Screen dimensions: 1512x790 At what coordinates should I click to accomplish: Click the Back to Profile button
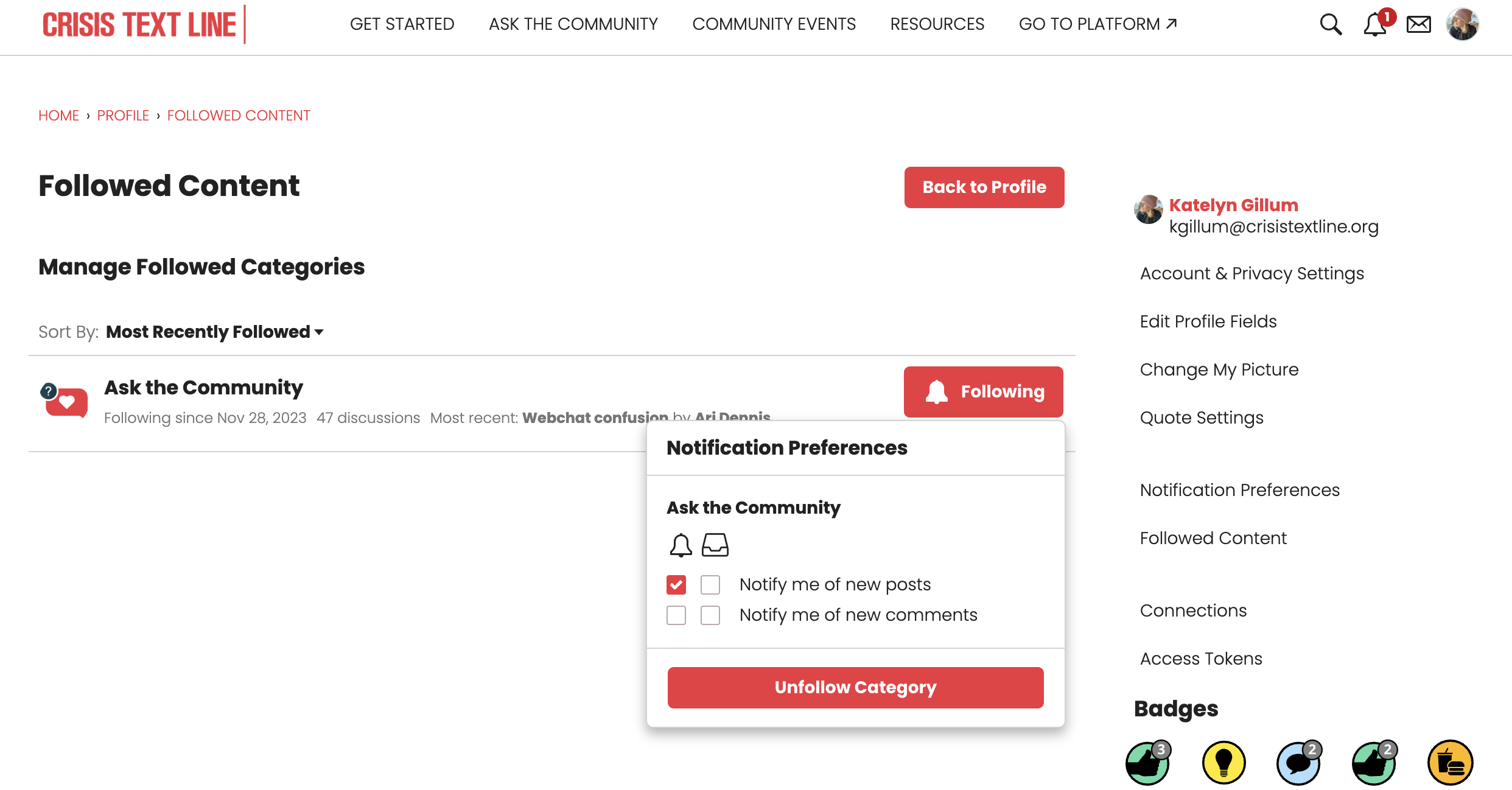[984, 187]
